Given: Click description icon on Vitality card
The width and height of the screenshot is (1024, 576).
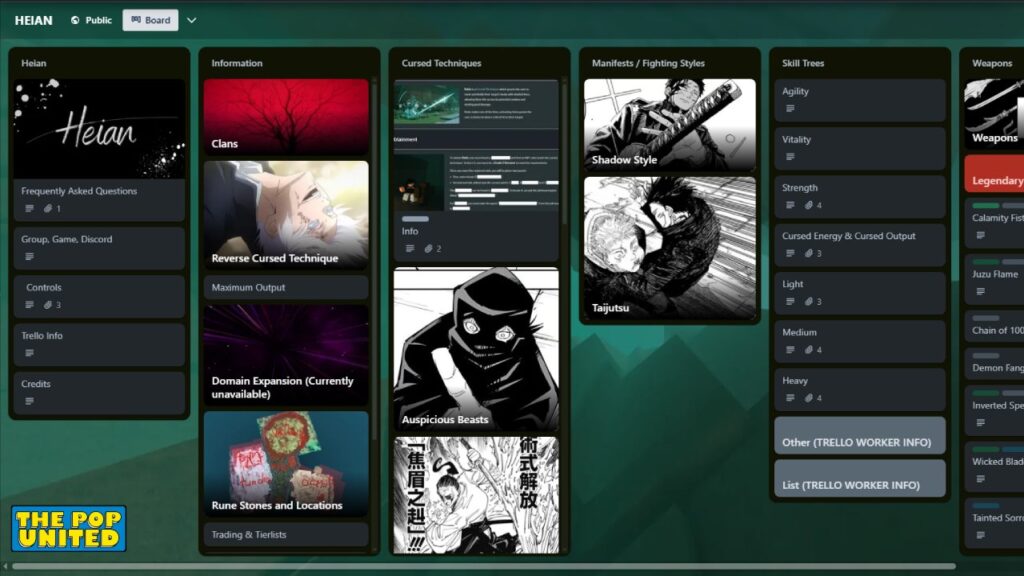Looking at the screenshot, I should pyautogui.click(x=790, y=157).
